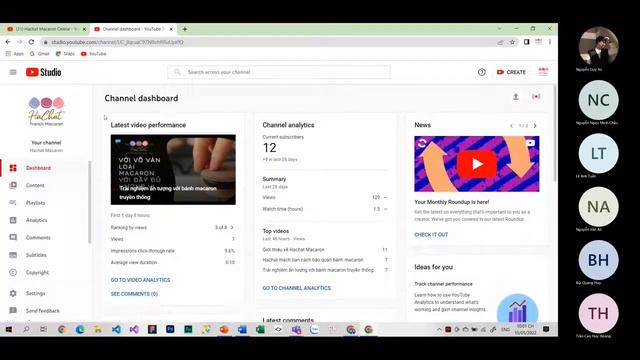The image size is (640, 360).
Task: Open Photoshop from the taskbar
Action: [x=170, y=329]
